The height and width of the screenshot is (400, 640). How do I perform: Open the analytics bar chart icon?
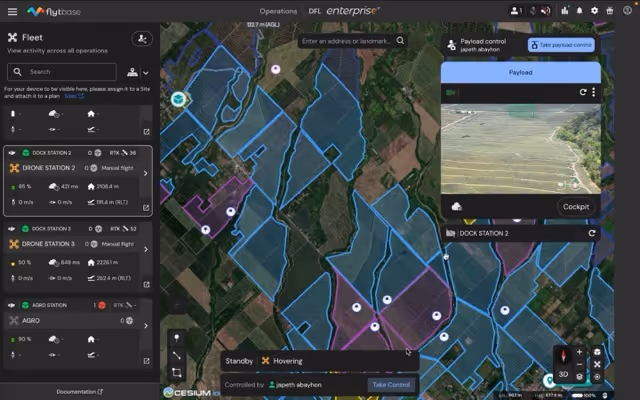(x=565, y=11)
